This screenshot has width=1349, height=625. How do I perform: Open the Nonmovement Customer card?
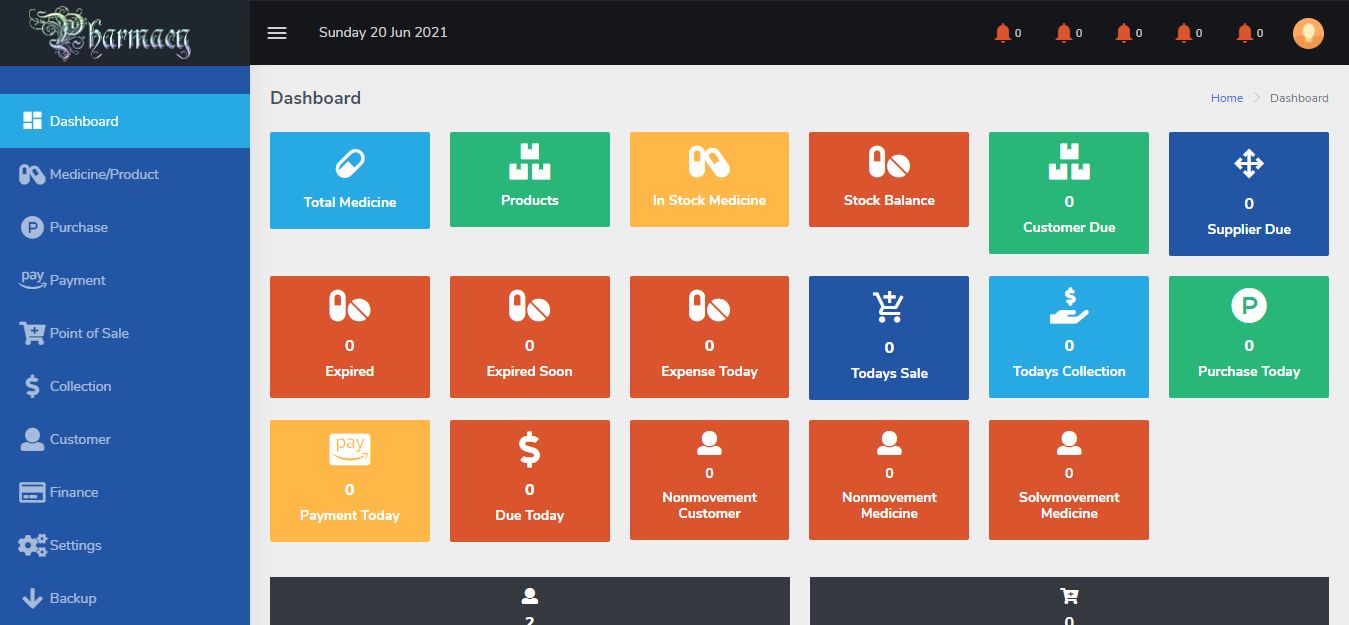coord(709,480)
